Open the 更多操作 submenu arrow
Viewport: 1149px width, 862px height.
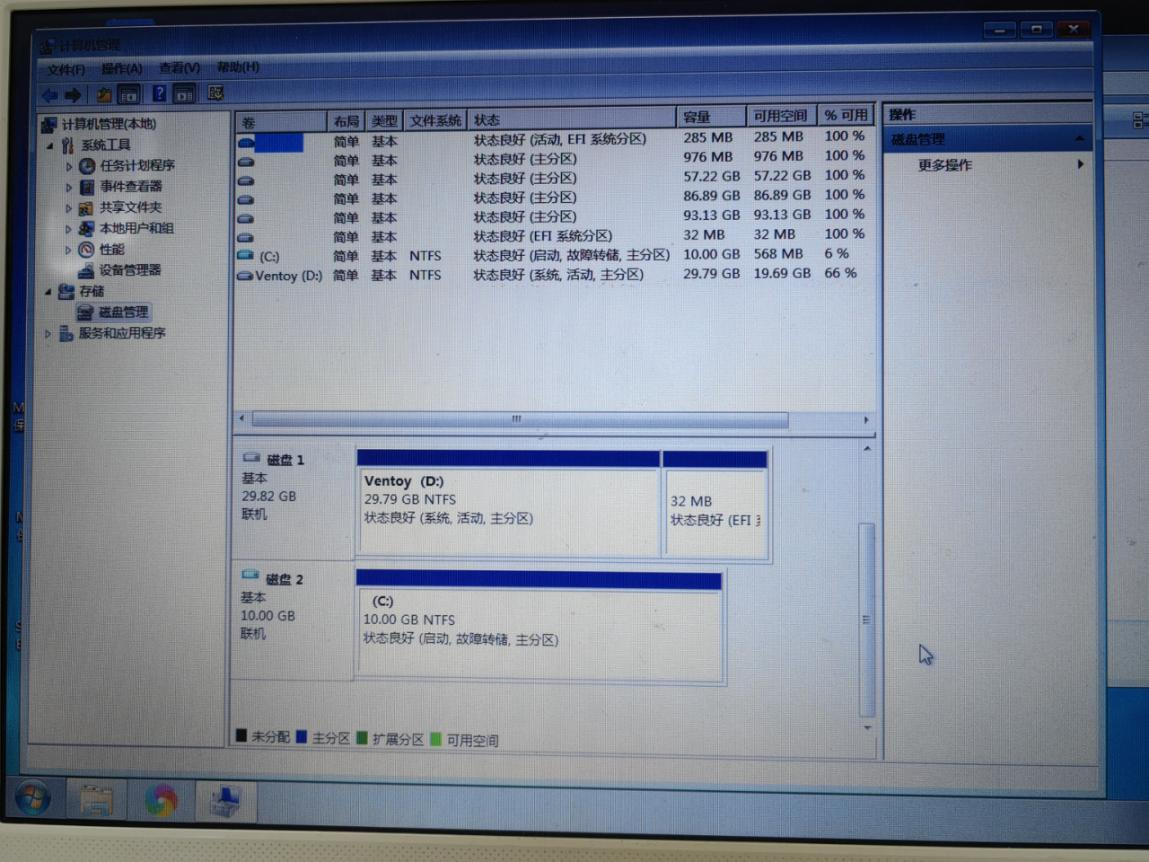(1080, 164)
